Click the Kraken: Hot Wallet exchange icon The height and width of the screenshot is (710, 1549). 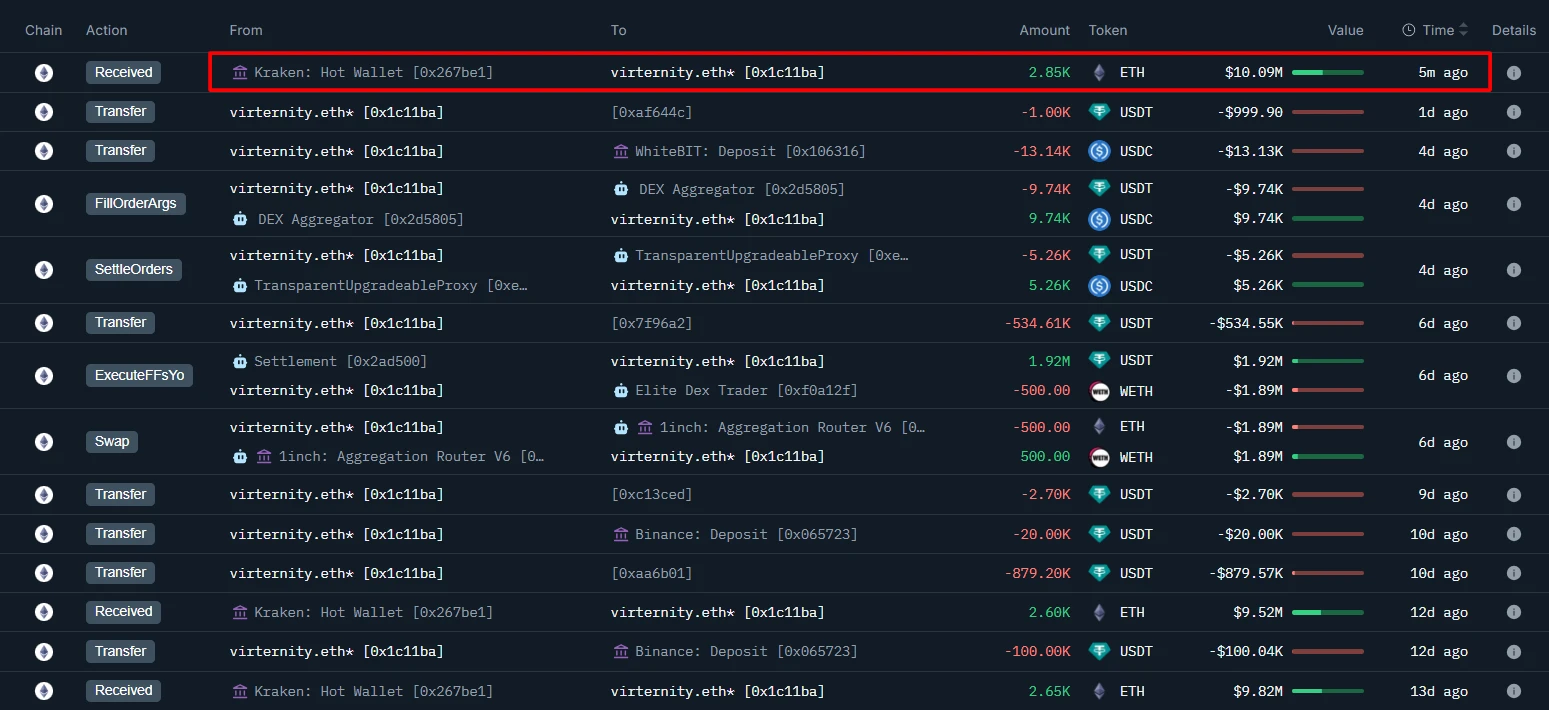[238, 72]
